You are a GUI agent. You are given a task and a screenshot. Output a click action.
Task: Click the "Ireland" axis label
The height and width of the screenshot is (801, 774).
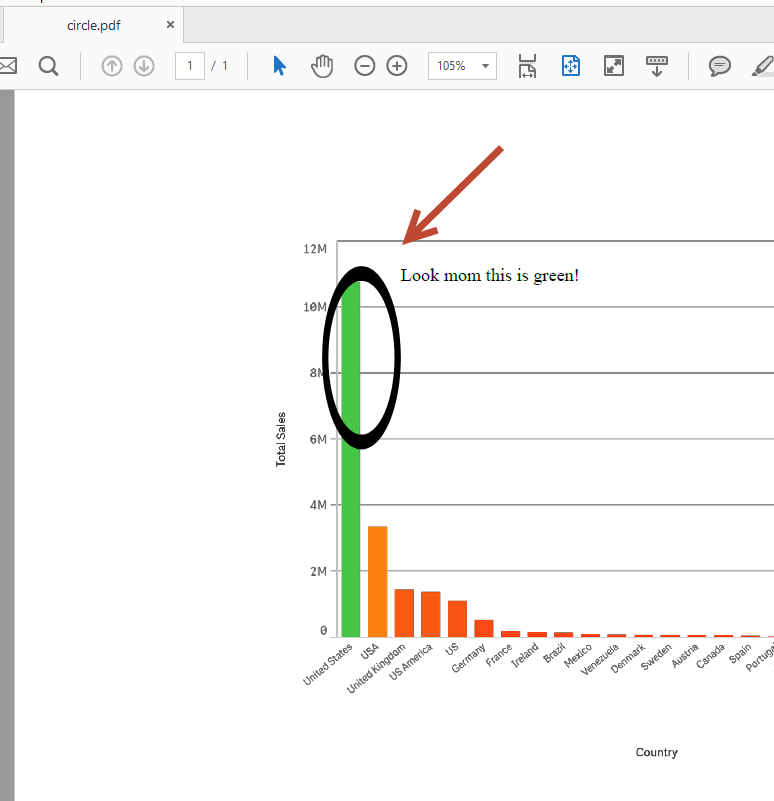point(525,655)
